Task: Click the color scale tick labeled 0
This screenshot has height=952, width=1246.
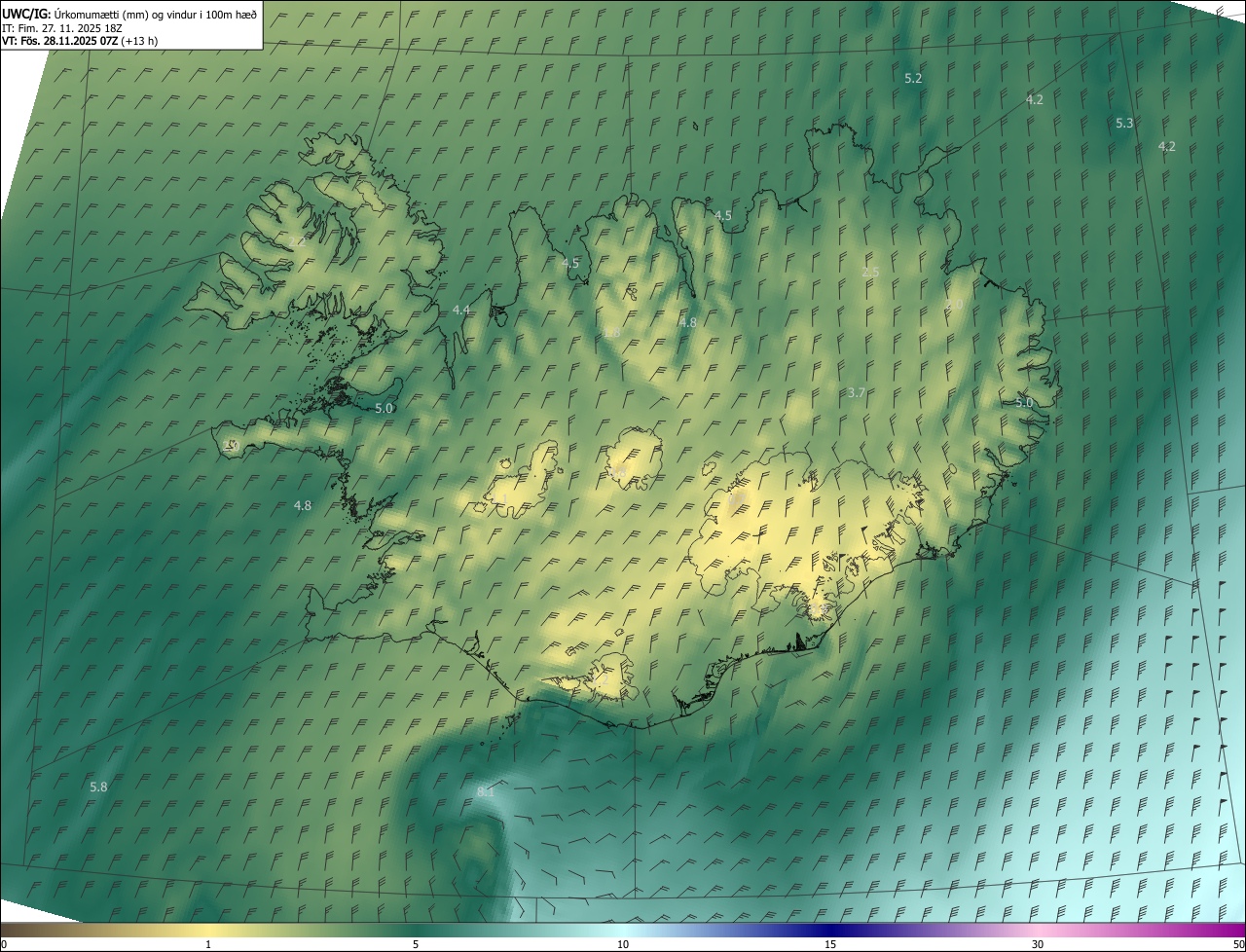Action: click(3, 944)
